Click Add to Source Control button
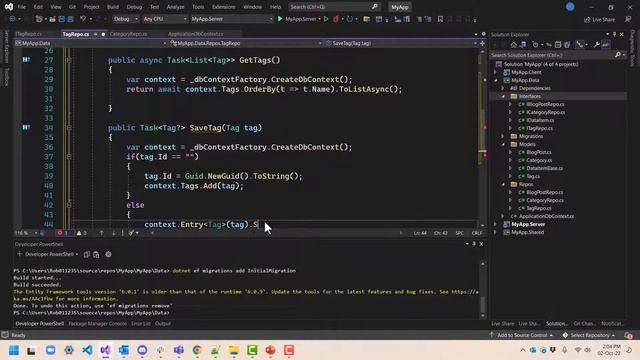 pyautogui.click(x=521, y=335)
